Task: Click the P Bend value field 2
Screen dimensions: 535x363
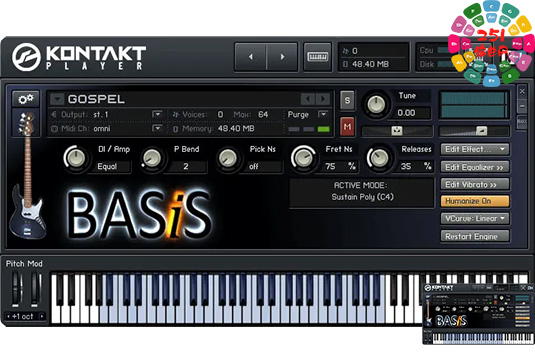Action: coord(186,166)
